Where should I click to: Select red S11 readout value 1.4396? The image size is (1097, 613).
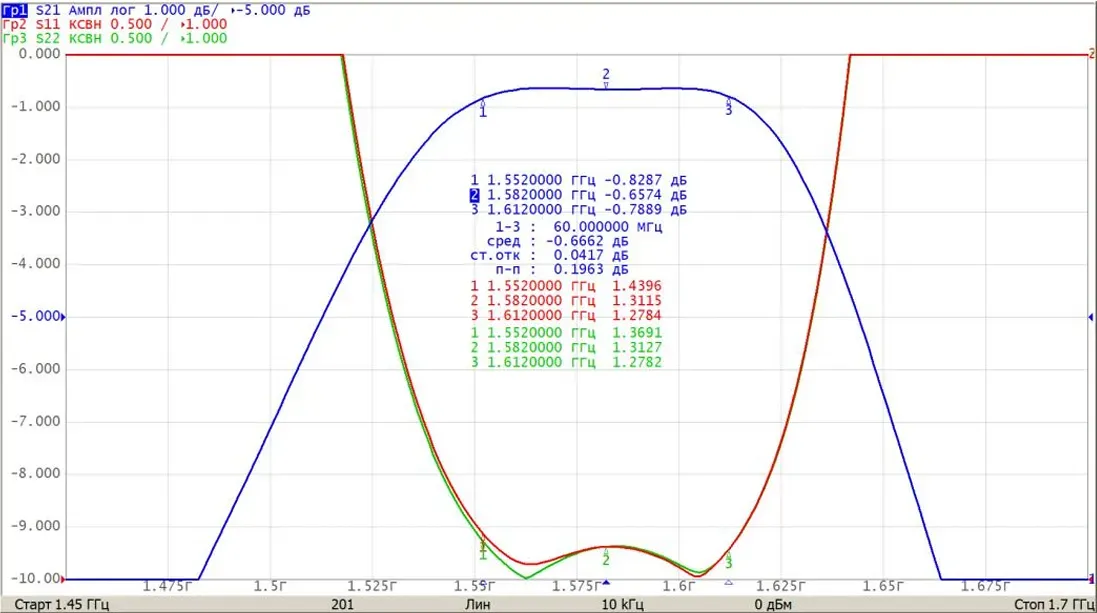[x=637, y=286]
